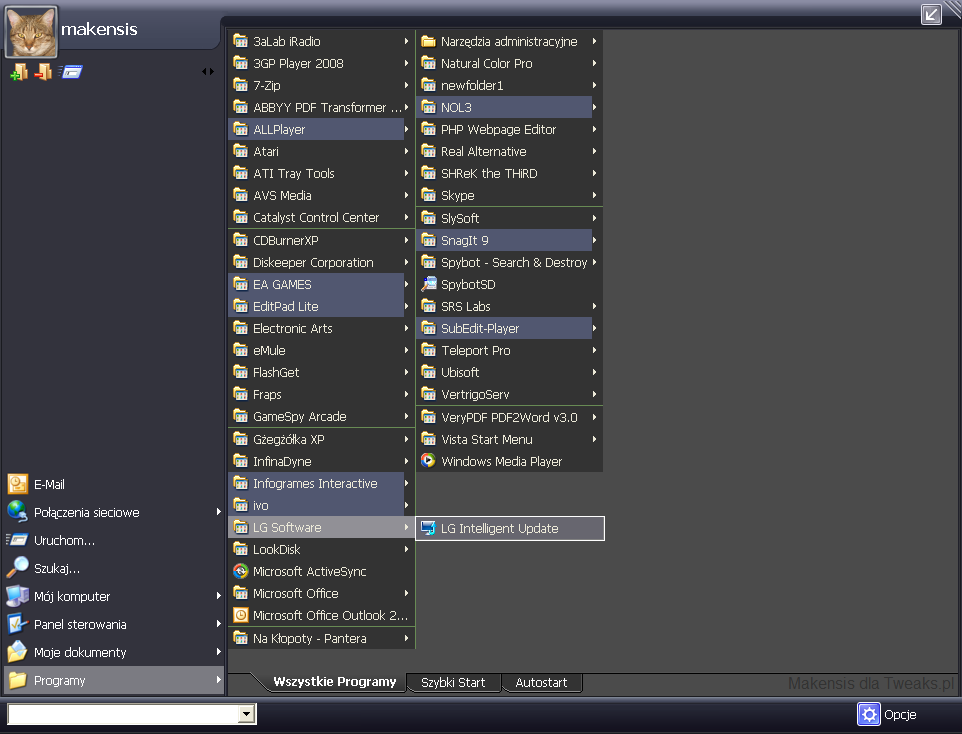The height and width of the screenshot is (734, 962).
Task: Click the cat user avatar picture
Action: 31,32
